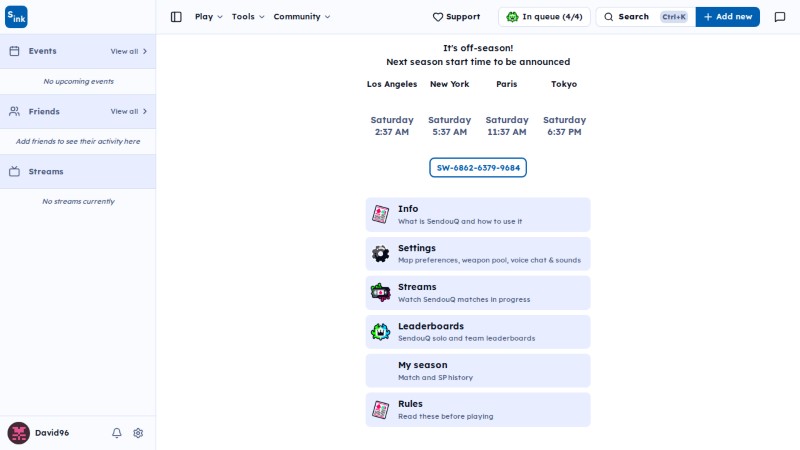
Task: Open the chat bubble icon
Action: pos(780,17)
